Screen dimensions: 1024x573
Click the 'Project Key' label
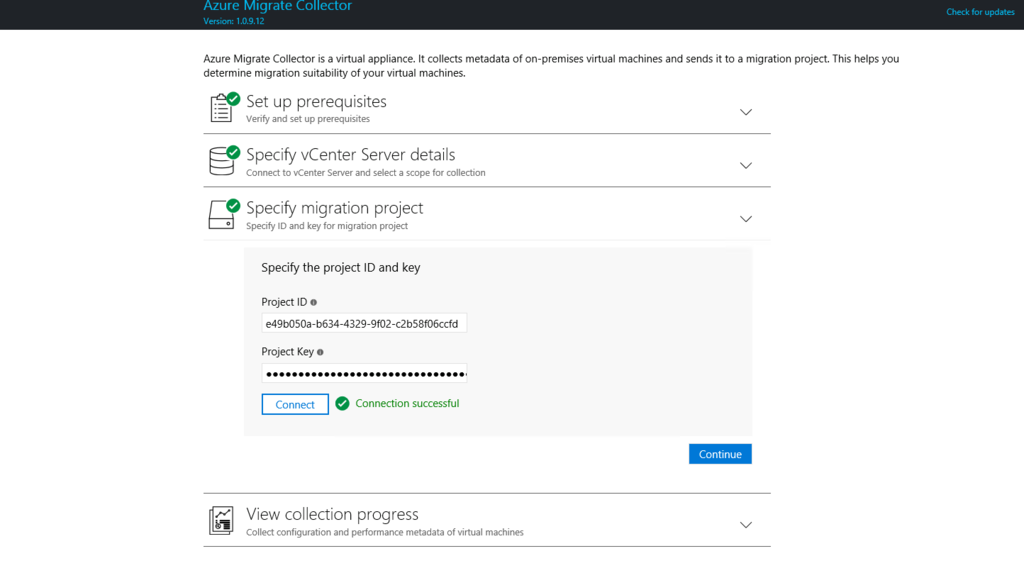tap(287, 352)
